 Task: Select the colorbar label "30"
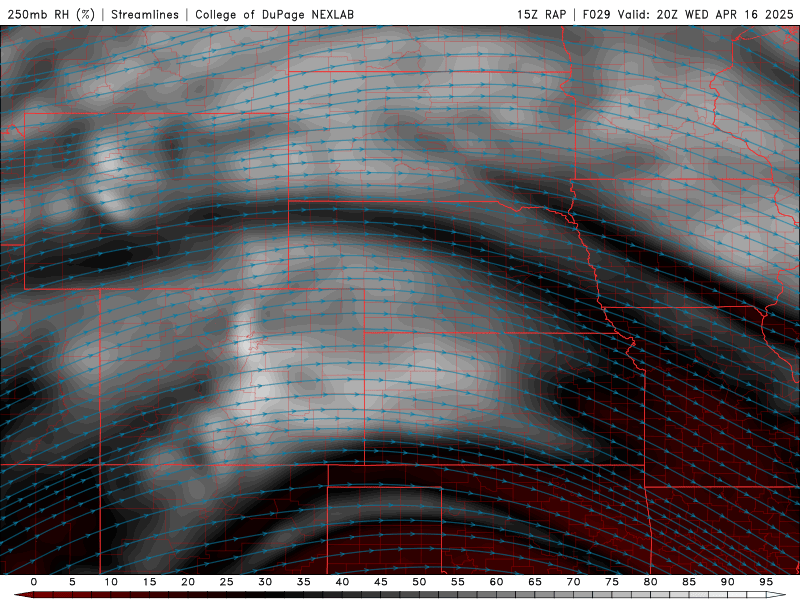click(x=265, y=582)
